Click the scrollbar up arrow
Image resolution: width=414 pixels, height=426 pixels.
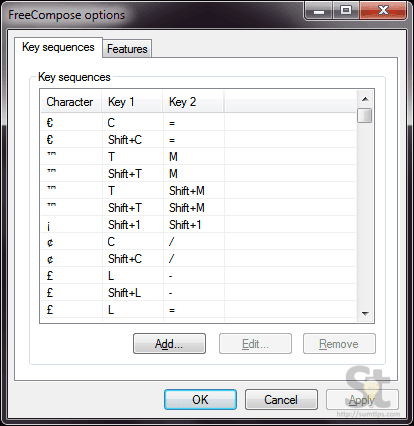(365, 99)
